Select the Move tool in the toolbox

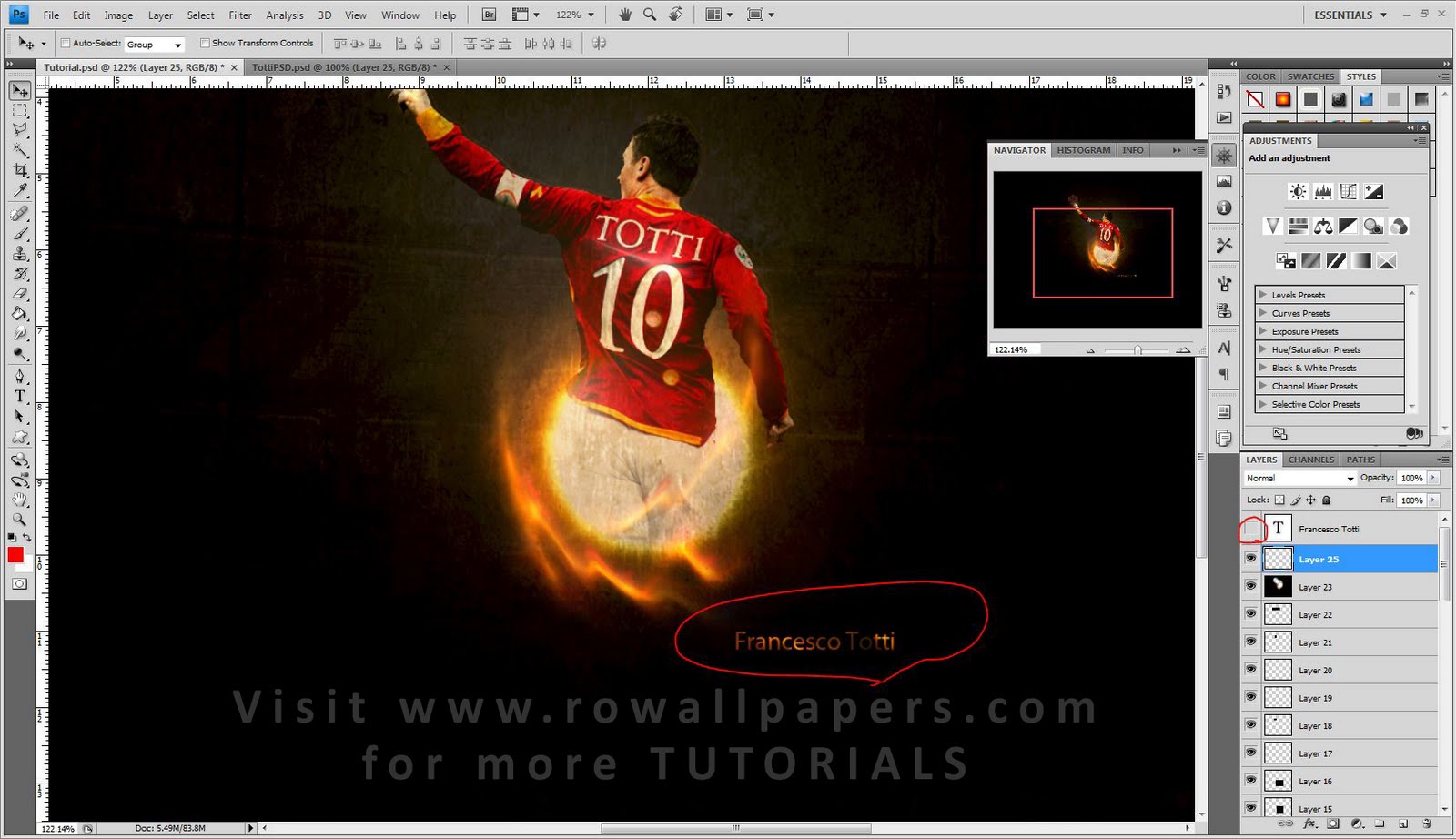[20, 91]
